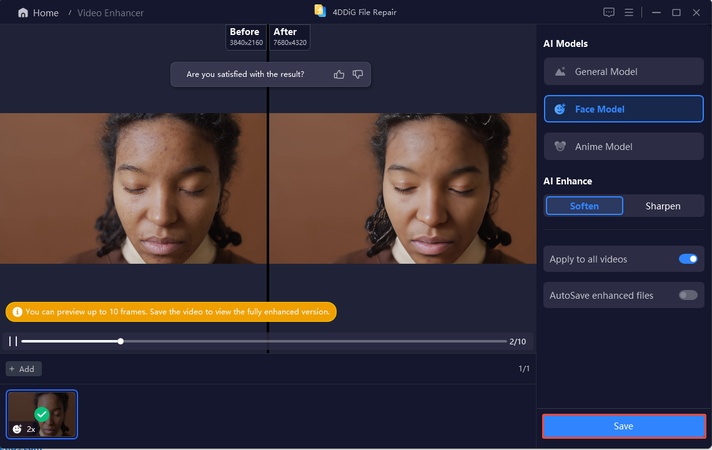Viewport: 712px width, 450px height.
Task: Add another video with the Add button
Action: click(x=24, y=369)
